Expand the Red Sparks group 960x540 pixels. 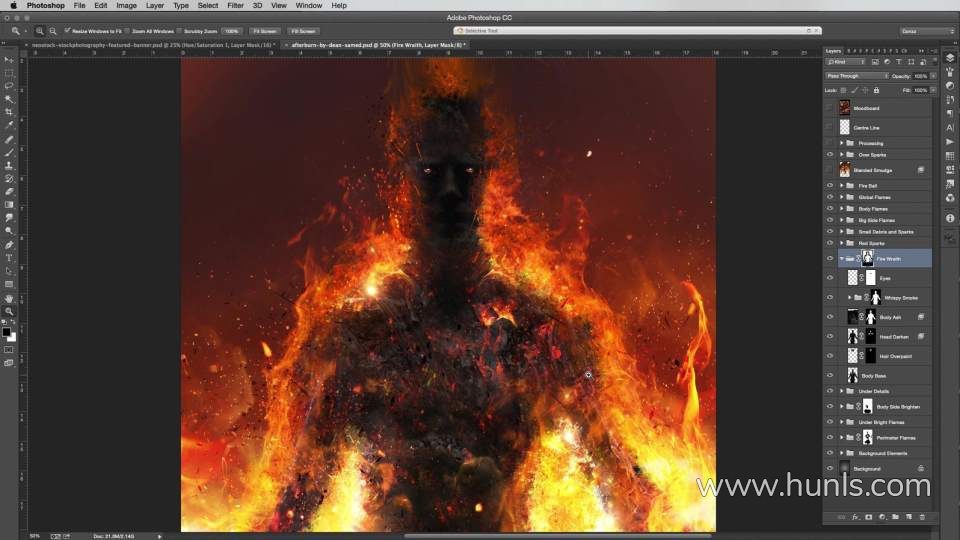pyautogui.click(x=842, y=243)
